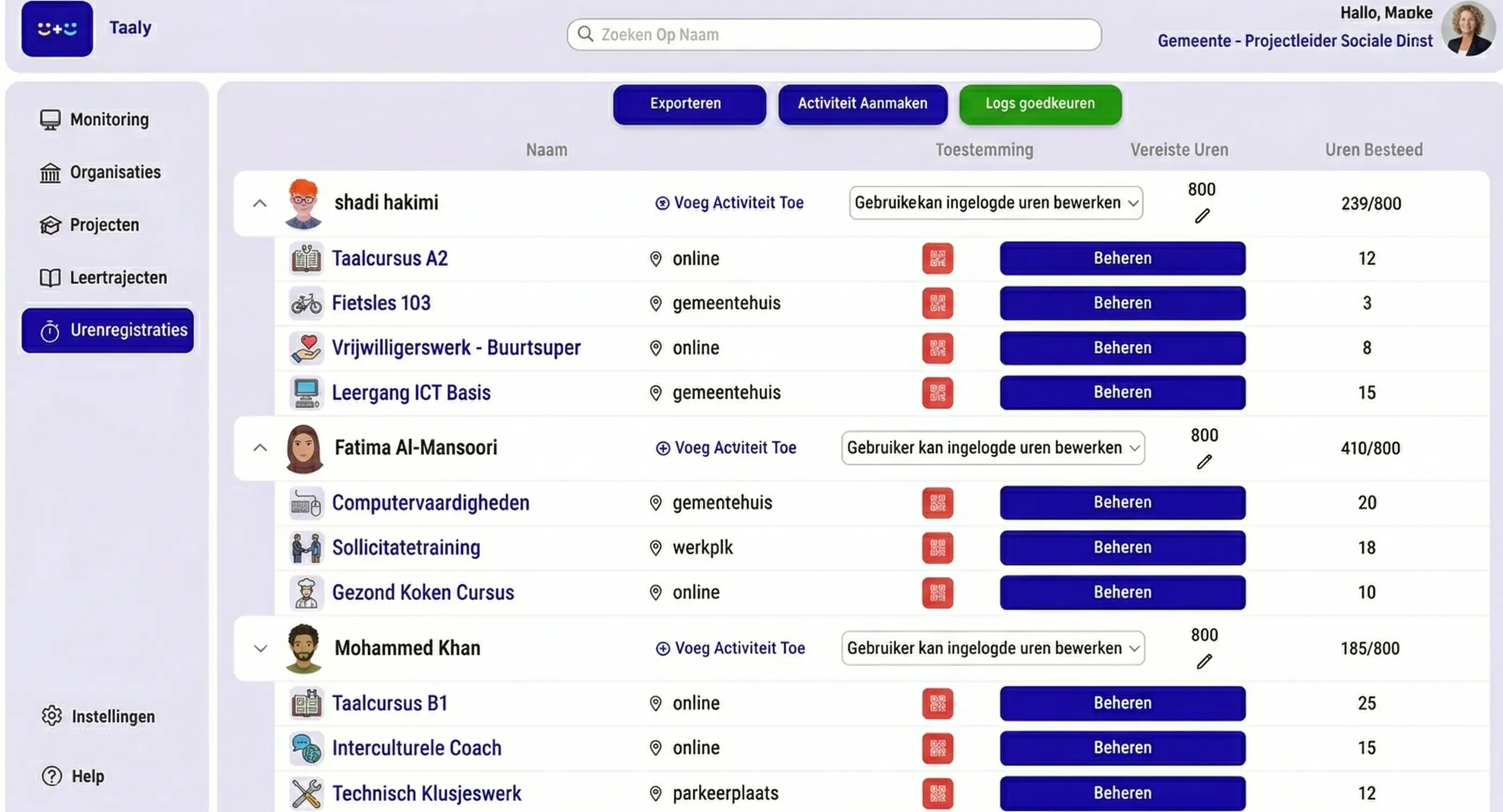The height and width of the screenshot is (812, 1503).
Task: Show QR code for Leergang ICT Basis
Action: pyautogui.click(x=937, y=393)
